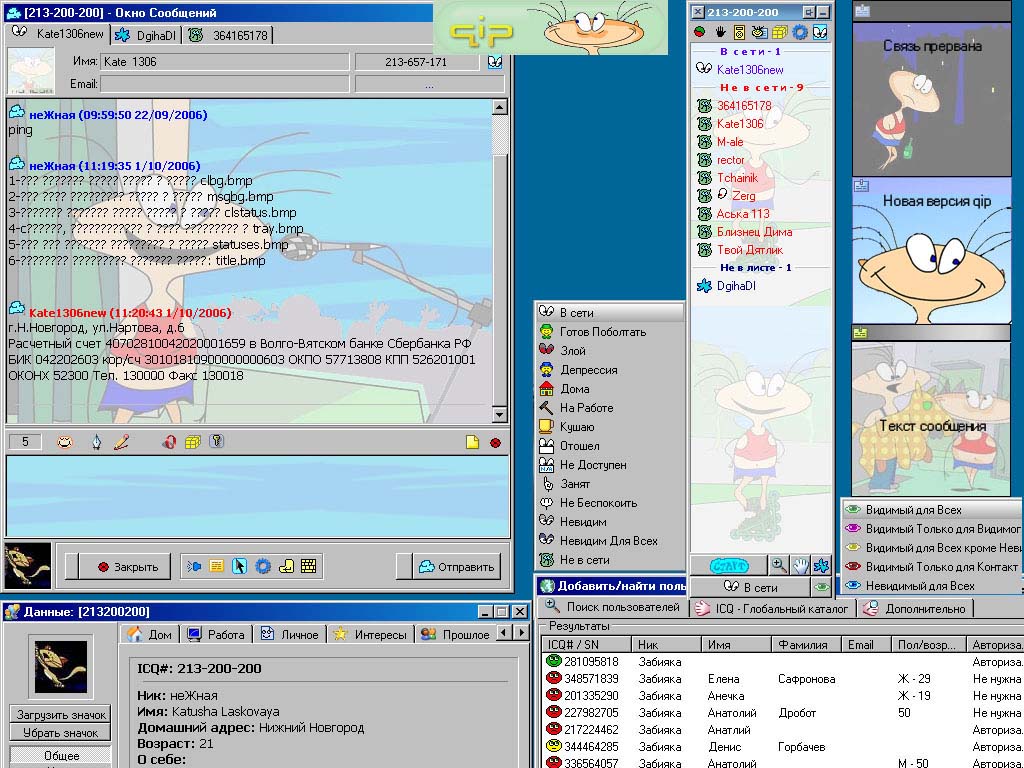Open the В сети status button in contact list
The image size is (1024, 768).
click(x=750, y=587)
